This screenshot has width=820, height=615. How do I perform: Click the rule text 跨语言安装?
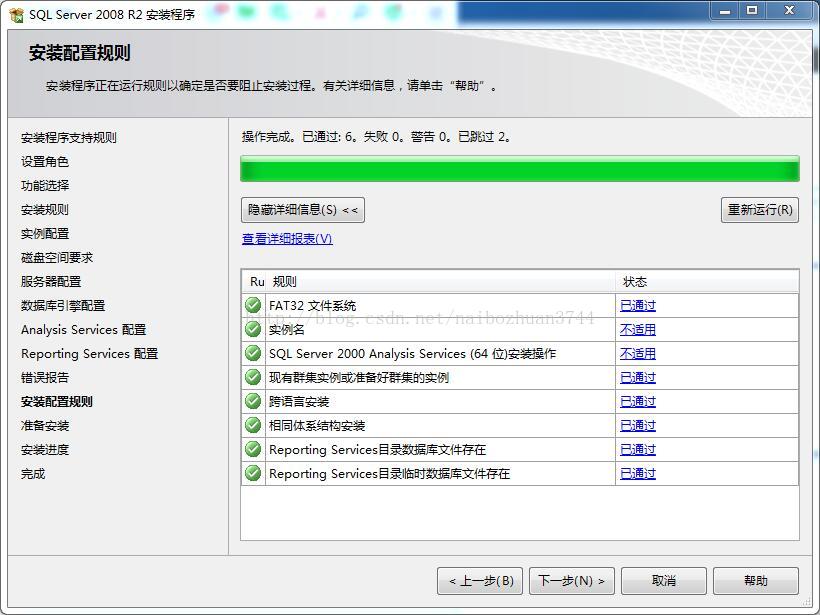[x=299, y=402]
